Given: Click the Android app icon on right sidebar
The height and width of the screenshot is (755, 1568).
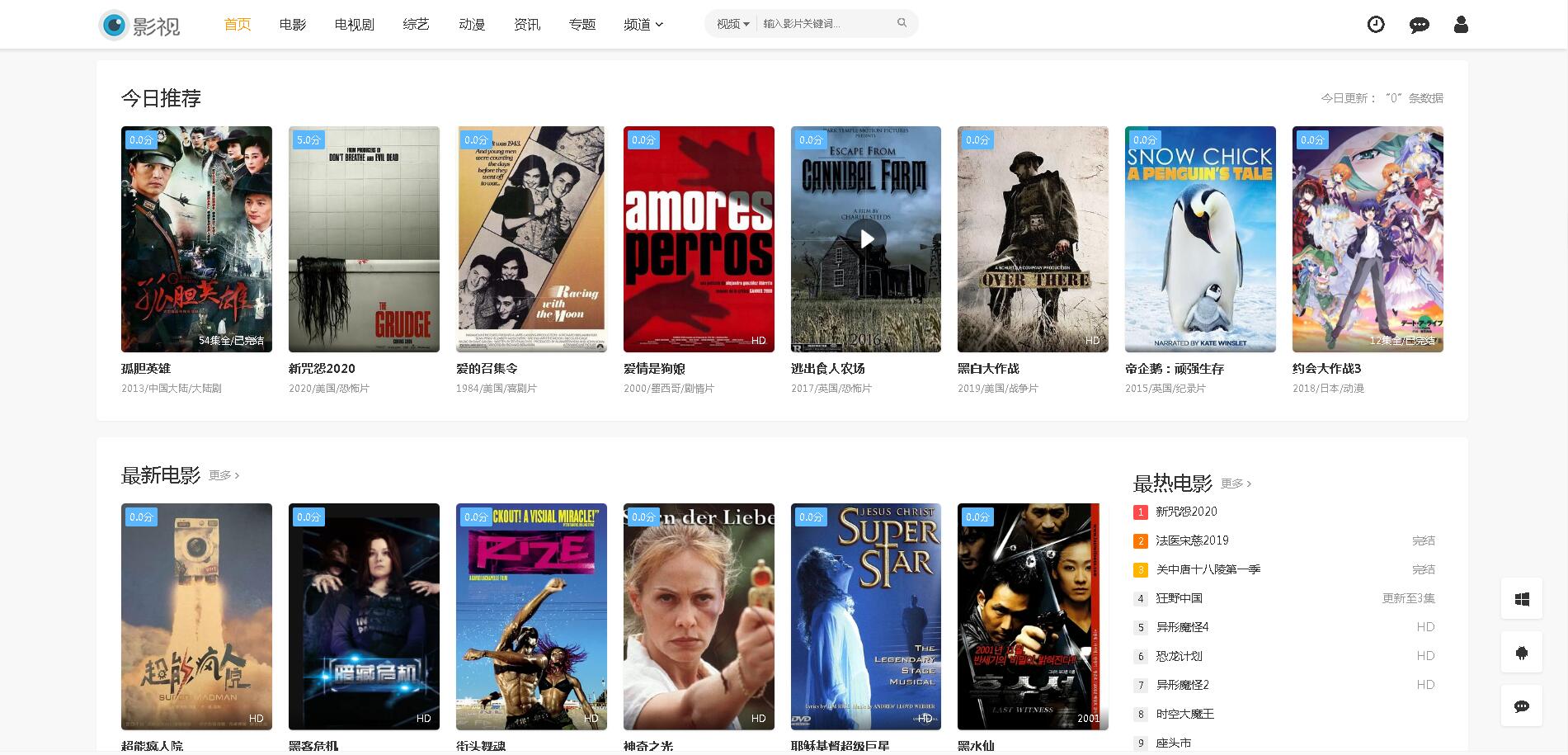Looking at the screenshot, I should coord(1522,653).
